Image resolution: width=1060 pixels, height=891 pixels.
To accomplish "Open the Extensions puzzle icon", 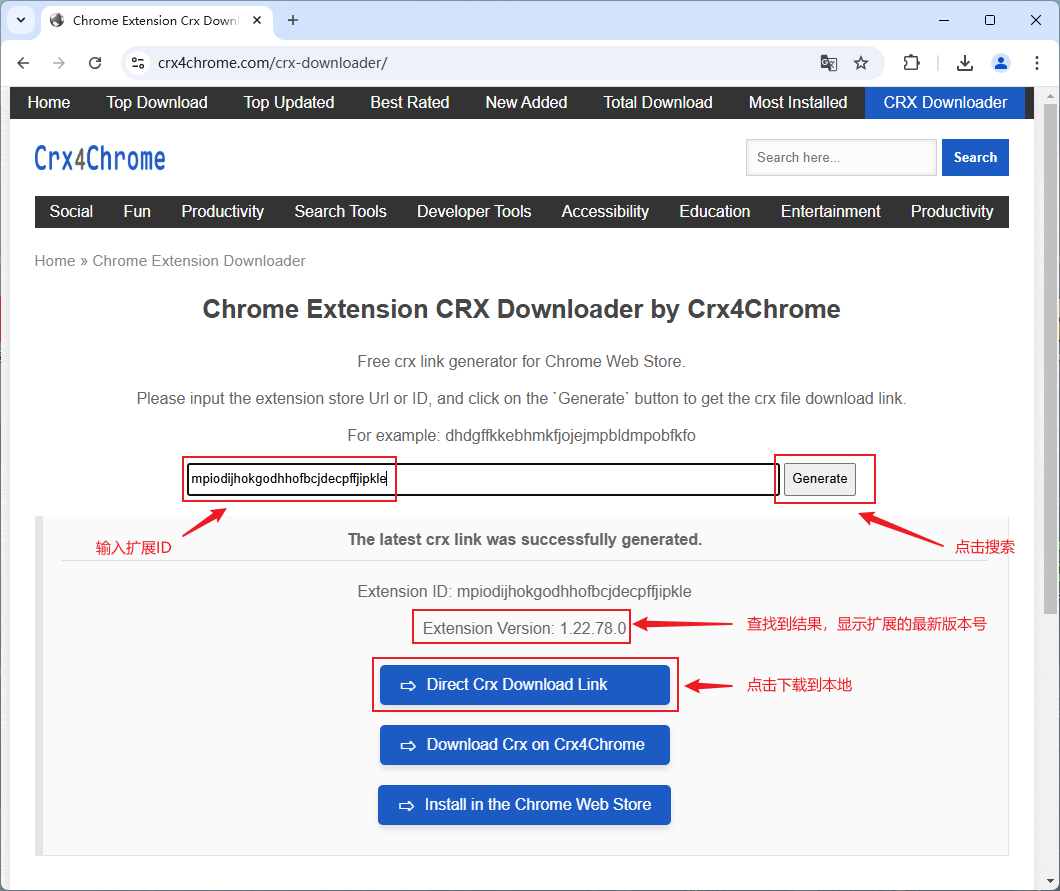I will pos(911,63).
